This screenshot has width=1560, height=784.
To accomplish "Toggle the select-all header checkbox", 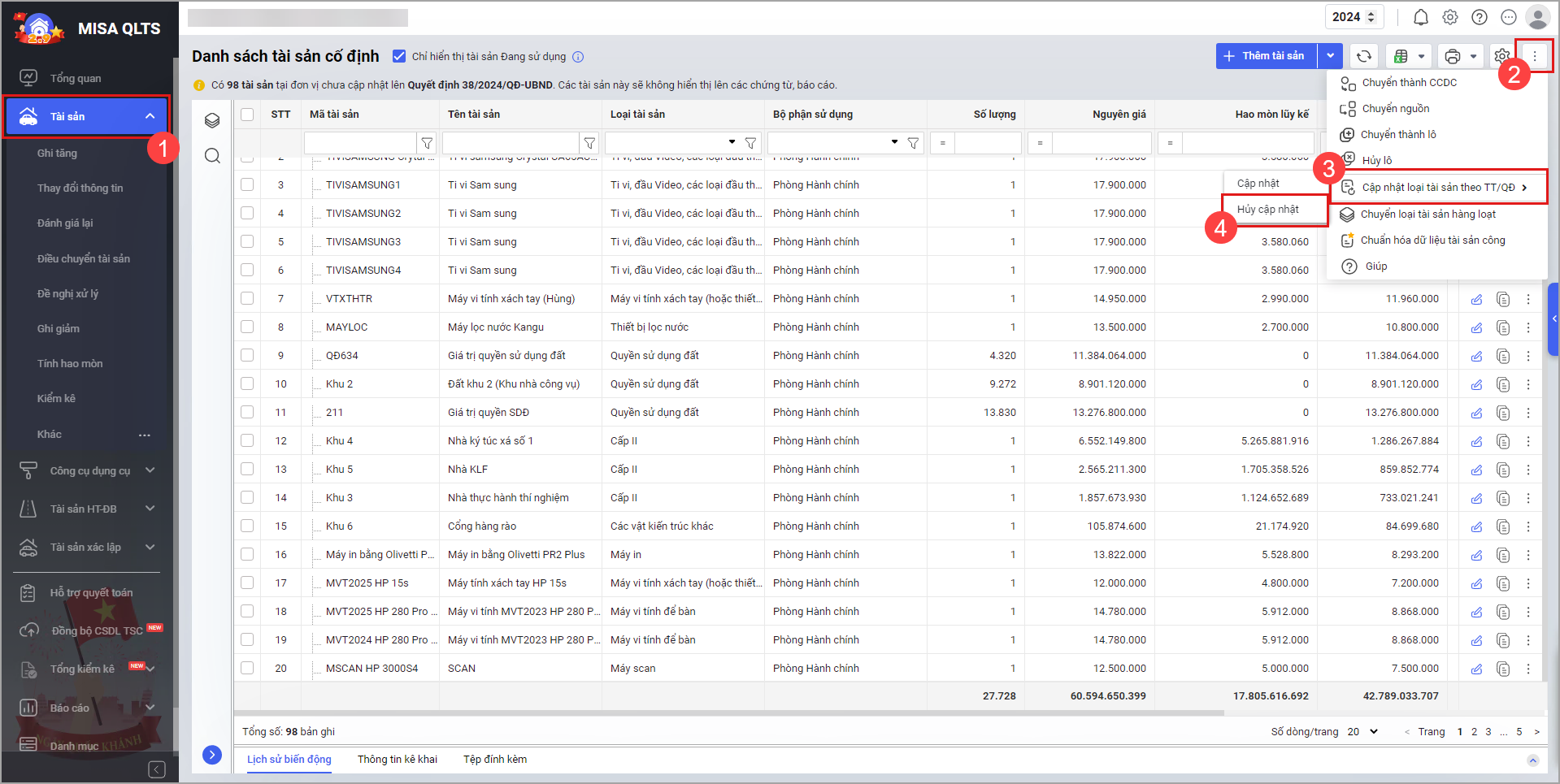I will tap(247, 115).
